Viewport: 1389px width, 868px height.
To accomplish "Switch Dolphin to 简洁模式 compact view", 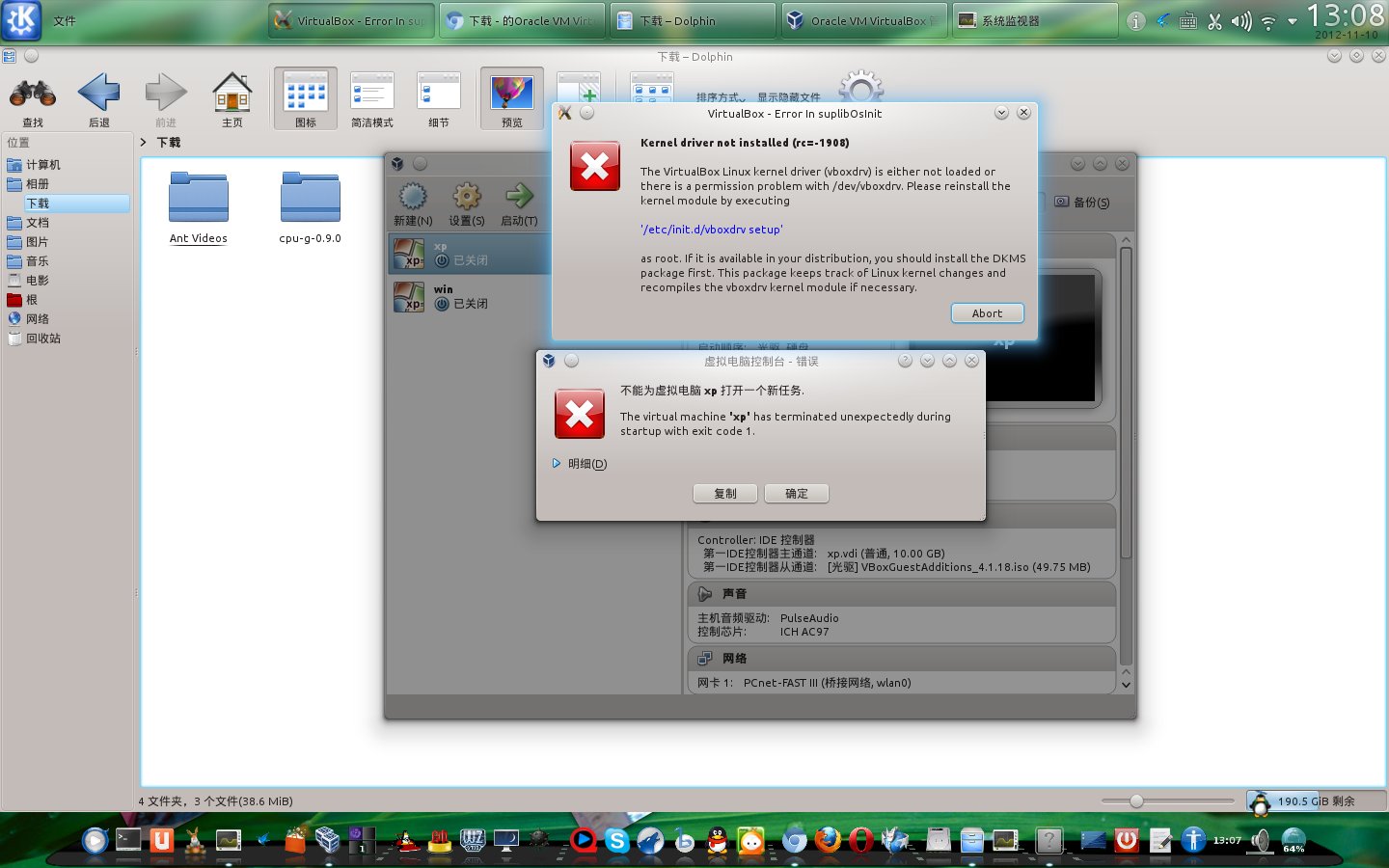I will coord(372,99).
